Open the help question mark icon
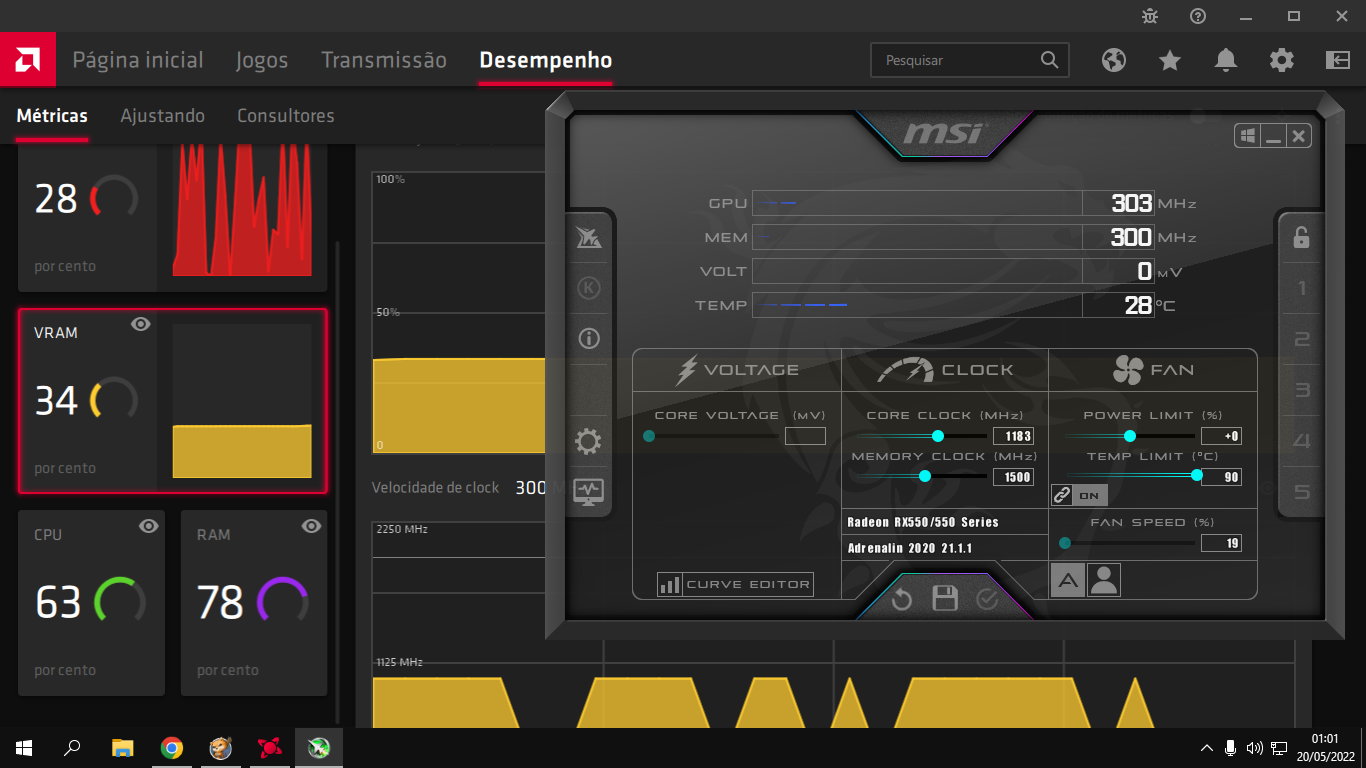Viewport: 1366px width, 768px height. [1198, 16]
